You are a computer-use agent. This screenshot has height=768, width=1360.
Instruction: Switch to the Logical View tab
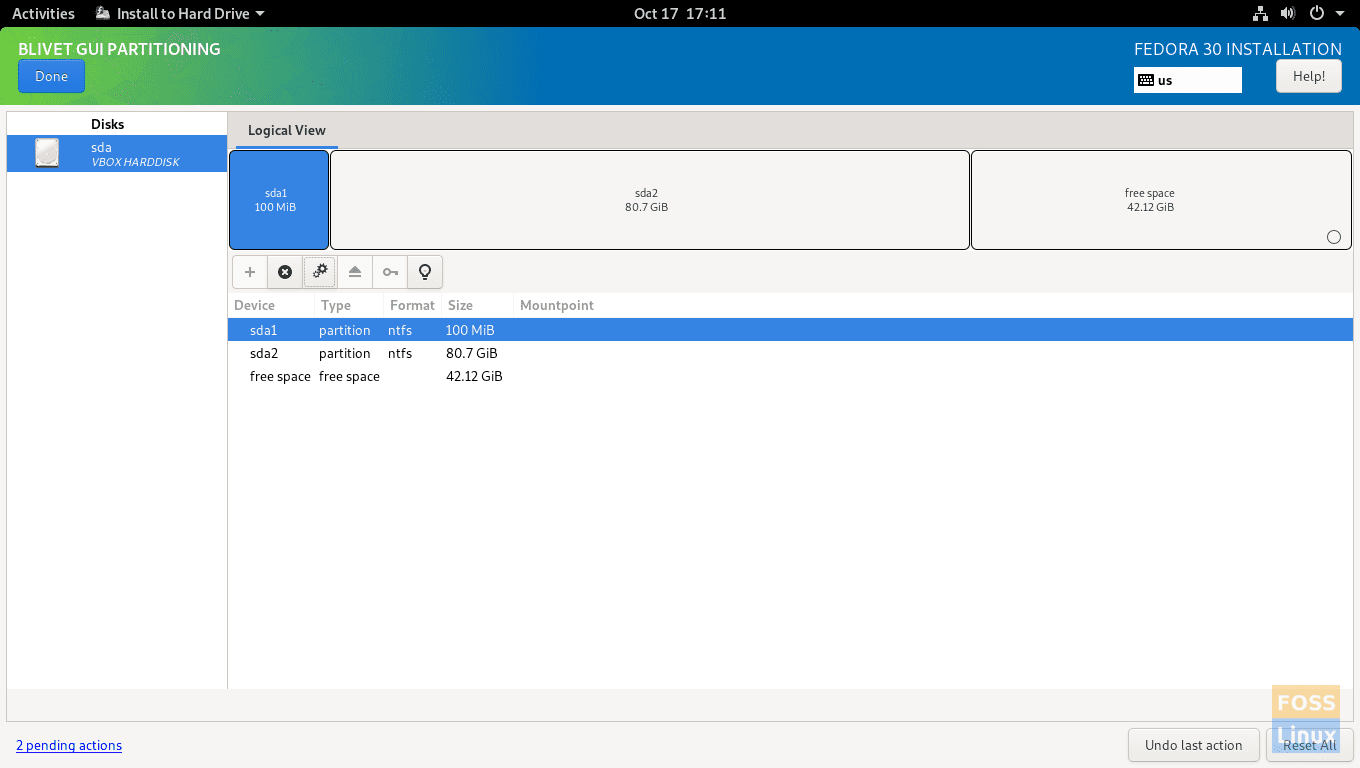(286, 130)
